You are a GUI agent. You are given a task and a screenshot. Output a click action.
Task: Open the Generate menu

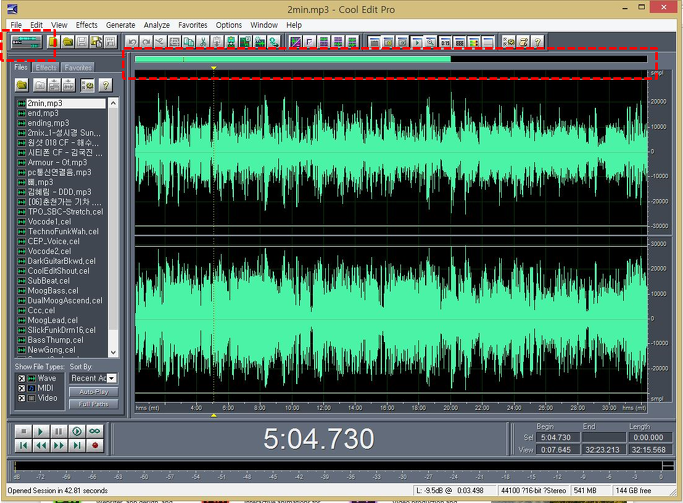120,25
